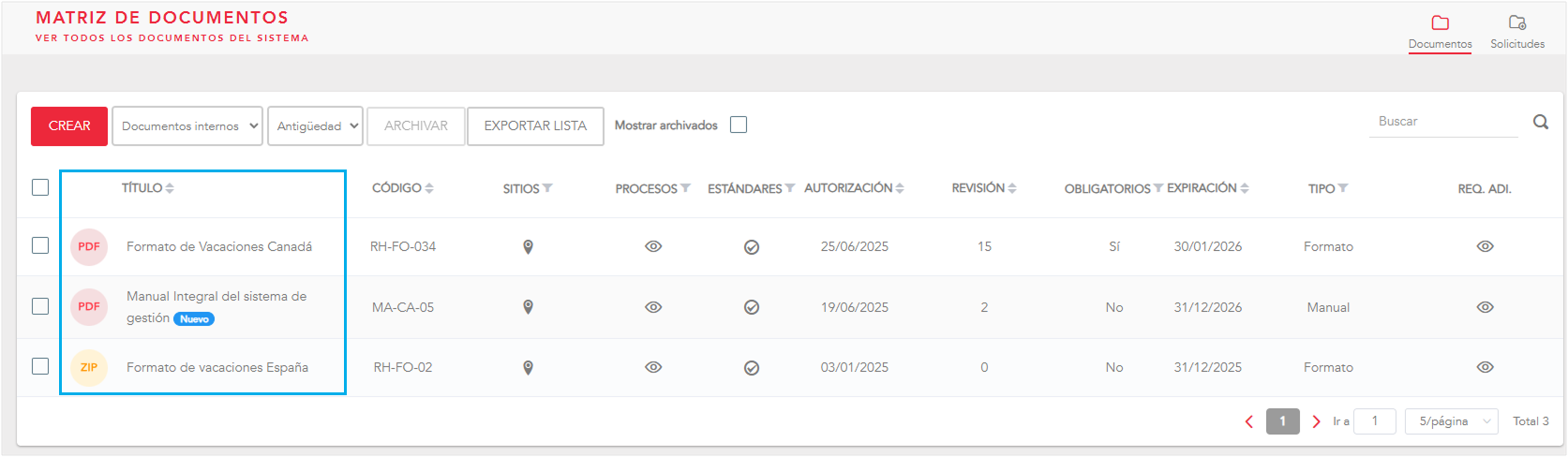
Task: Click standards checkmark icon for RH-FO-02
Action: coord(751,368)
